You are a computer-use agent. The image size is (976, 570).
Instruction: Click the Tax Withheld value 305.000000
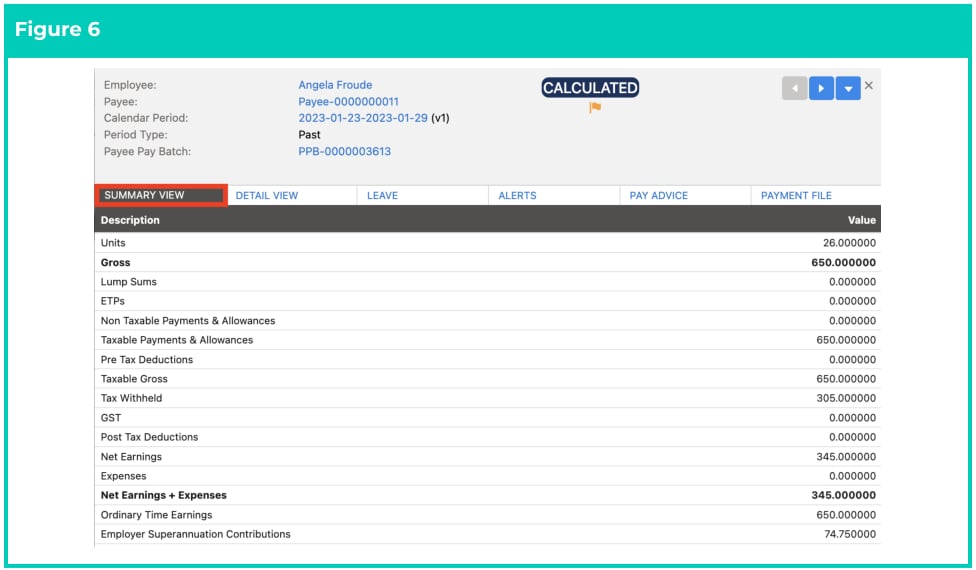(846, 398)
